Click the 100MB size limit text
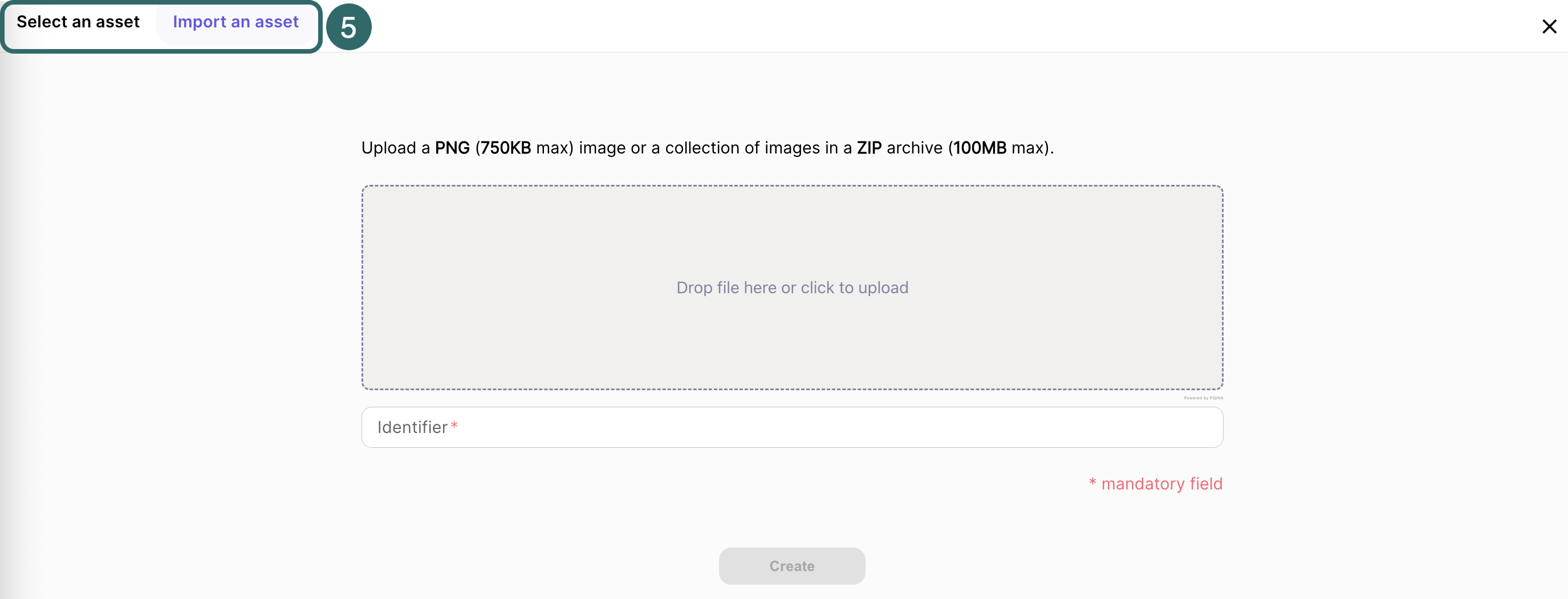Screen dimensions: 1568x599 pos(980,148)
